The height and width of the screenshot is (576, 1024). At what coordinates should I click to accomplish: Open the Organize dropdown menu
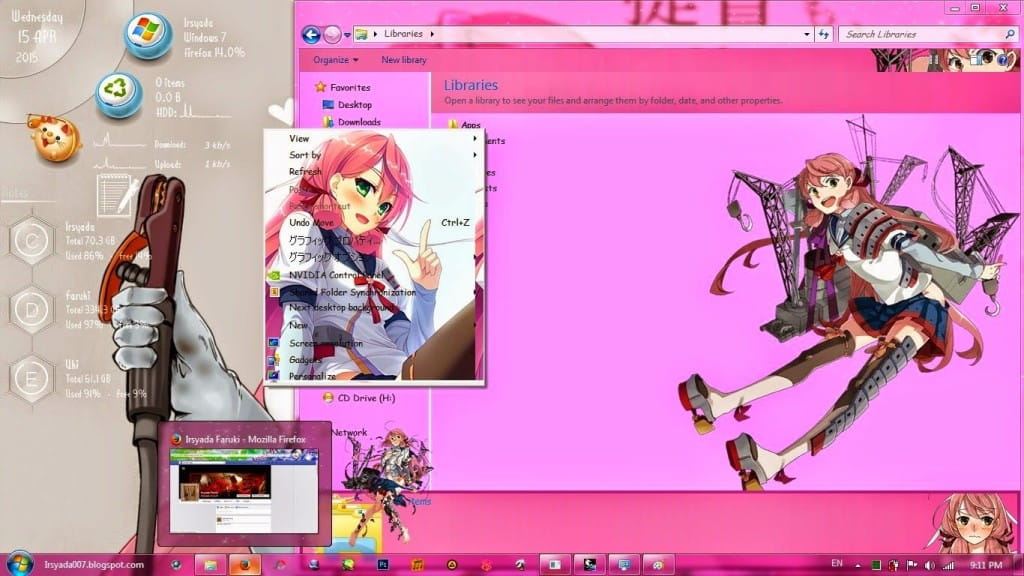(x=336, y=59)
